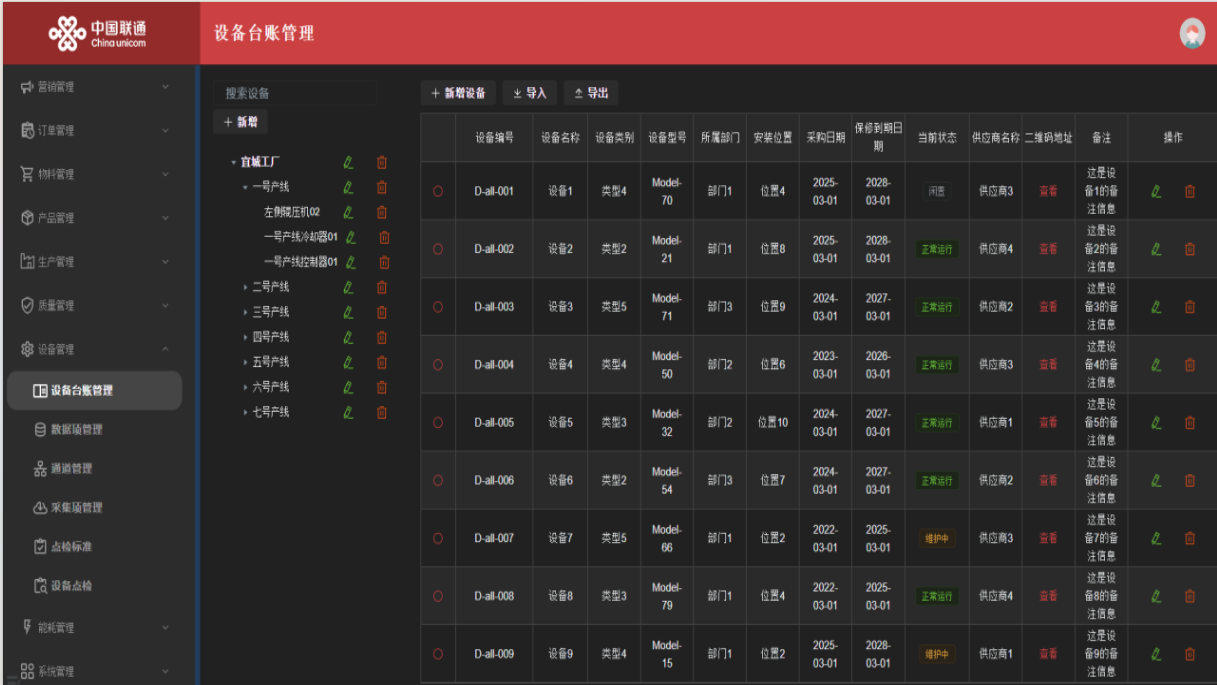The image size is (1217, 685).
Task: Edit the 左侧院压机02 tree entry
Action: tap(348, 212)
